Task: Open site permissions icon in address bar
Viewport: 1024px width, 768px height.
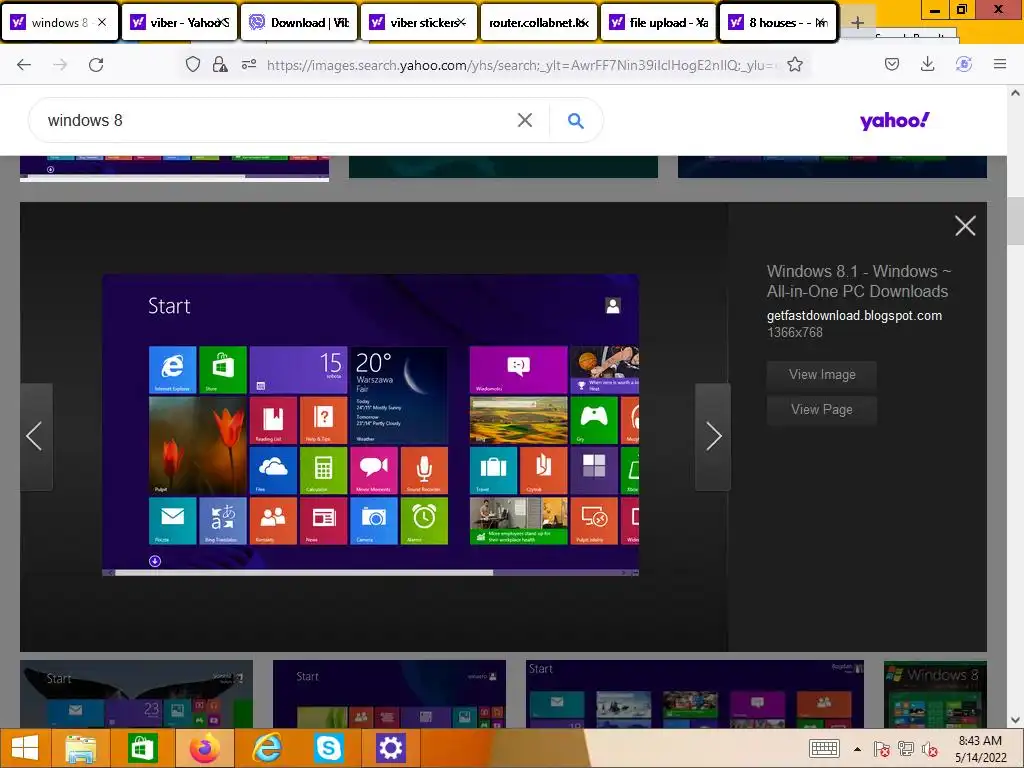Action: (x=249, y=64)
